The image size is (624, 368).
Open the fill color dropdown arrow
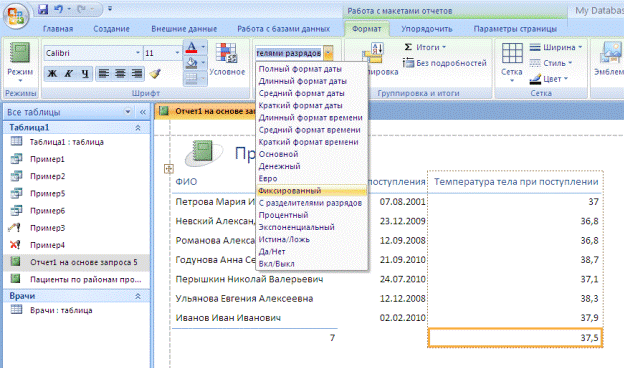click(x=203, y=63)
